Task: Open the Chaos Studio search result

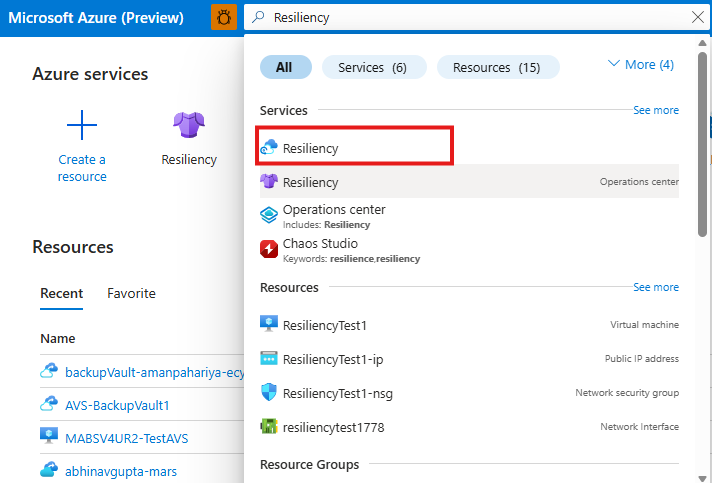Action: [x=320, y=243]
